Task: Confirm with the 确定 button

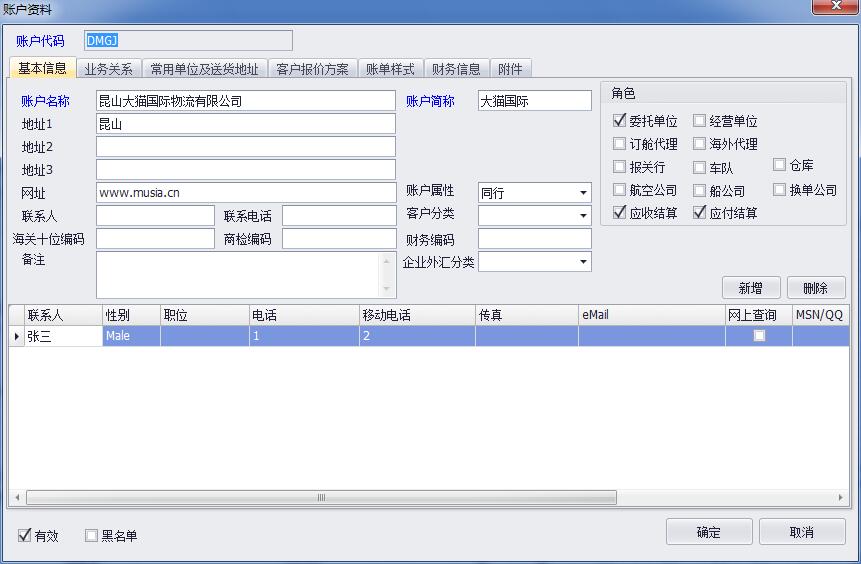Action: click(x=709, y=532)
